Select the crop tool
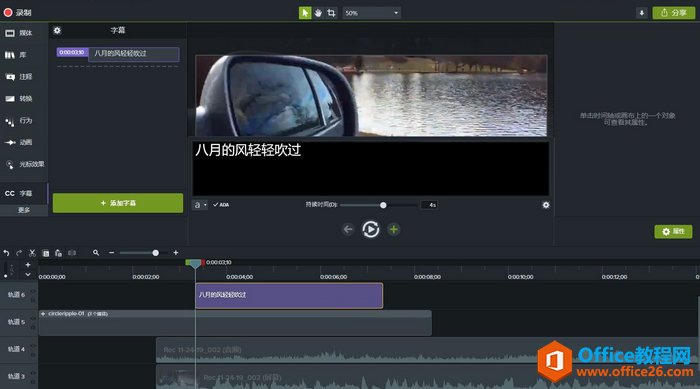700x389 pixels. click(331, 13)
